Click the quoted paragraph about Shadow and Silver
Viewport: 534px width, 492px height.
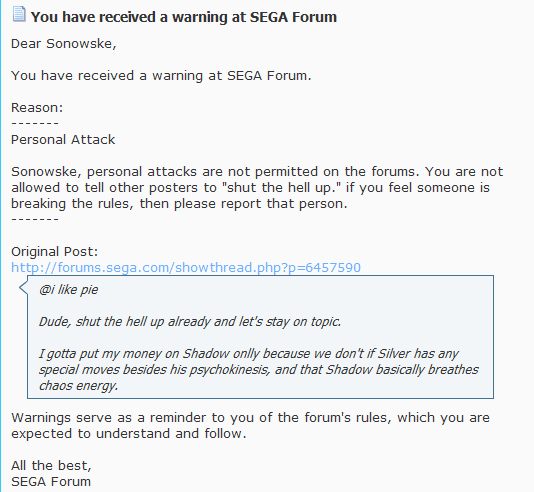click(259, 370)
